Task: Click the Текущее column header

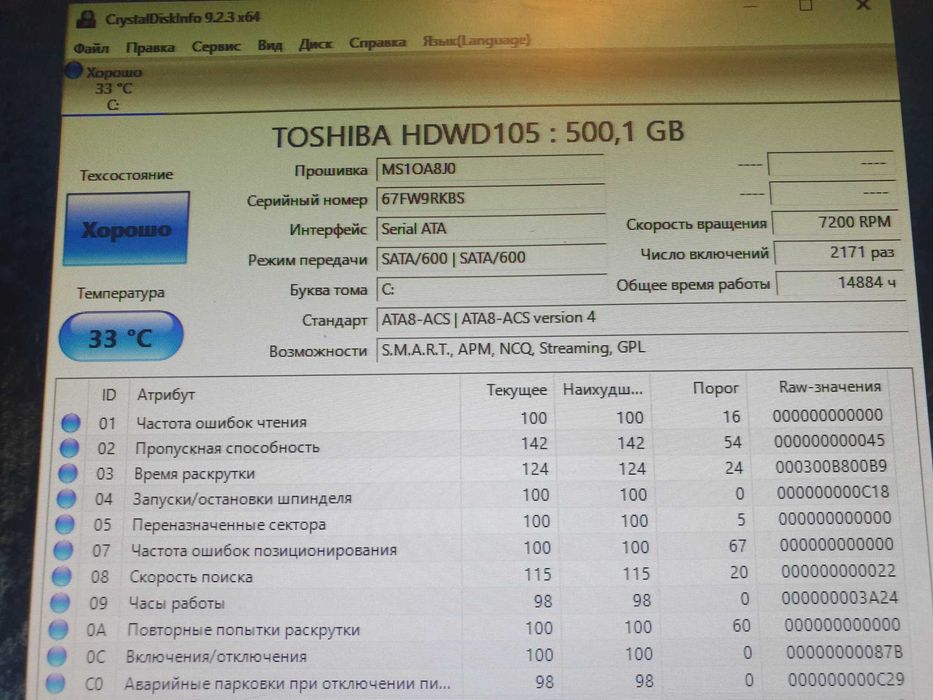Action: pos(516,390)
